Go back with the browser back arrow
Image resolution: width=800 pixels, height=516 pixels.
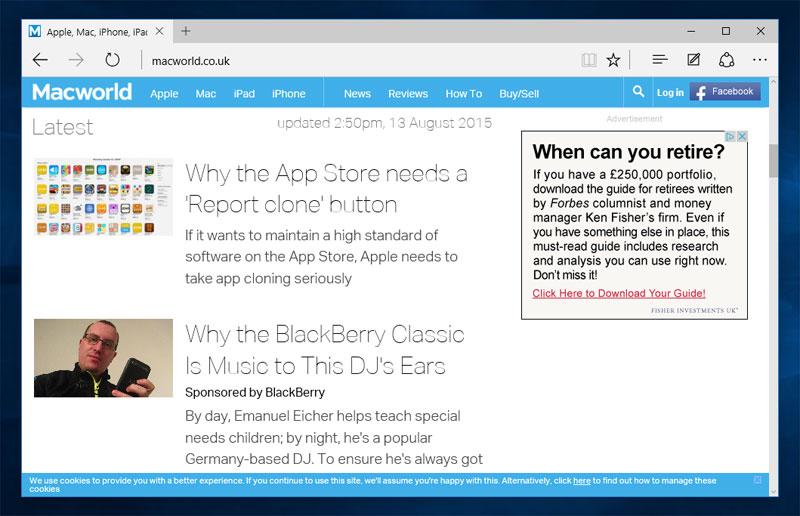40,60
